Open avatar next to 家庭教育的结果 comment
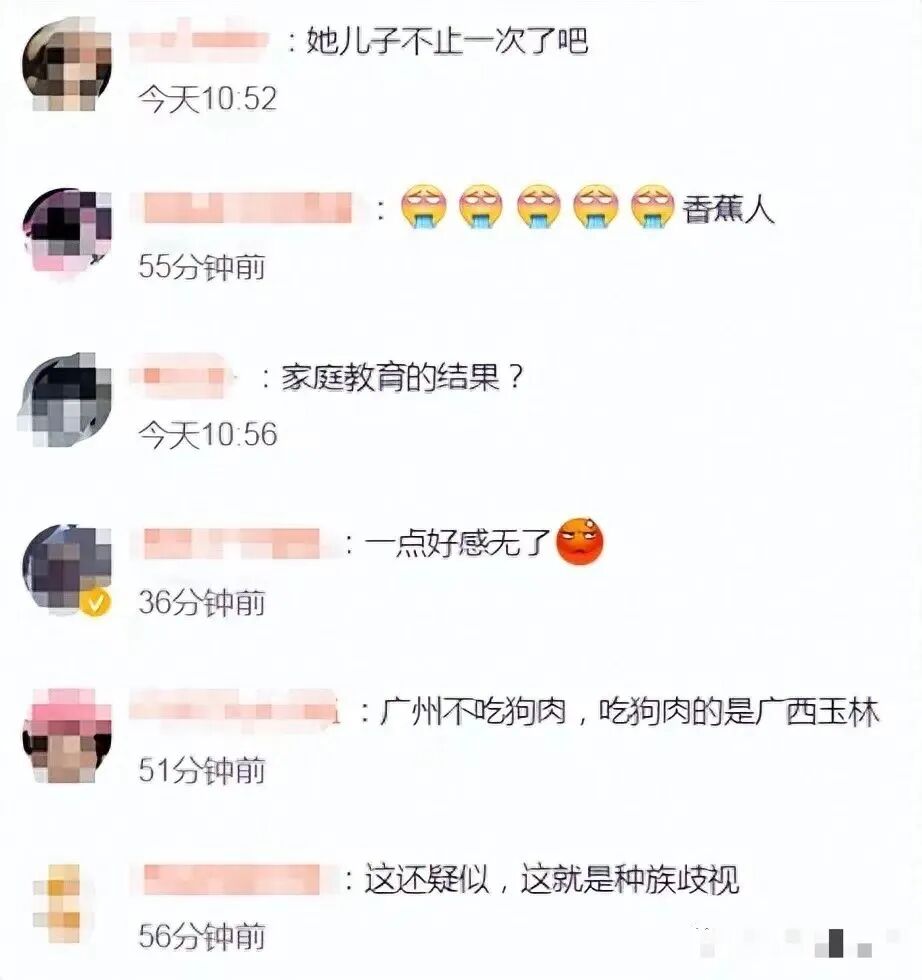Viewport: 922px width, 980px height. pos(67,400)
